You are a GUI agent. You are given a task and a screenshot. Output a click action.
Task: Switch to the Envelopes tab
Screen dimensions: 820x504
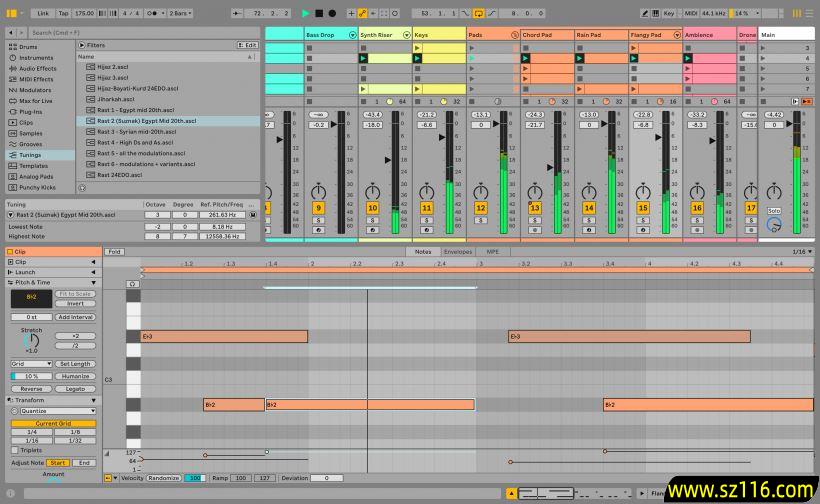(x=458, y=252)
